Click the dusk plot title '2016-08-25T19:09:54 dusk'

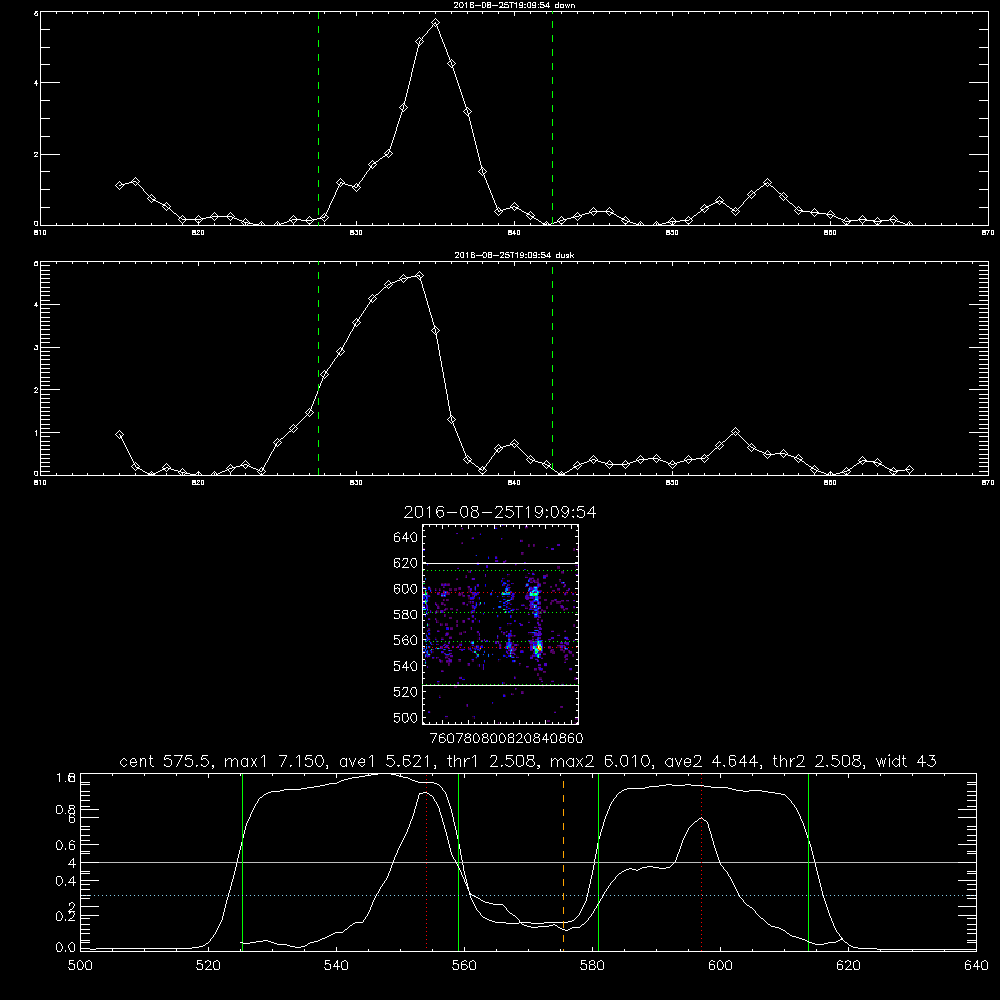(x=514, y=255)
